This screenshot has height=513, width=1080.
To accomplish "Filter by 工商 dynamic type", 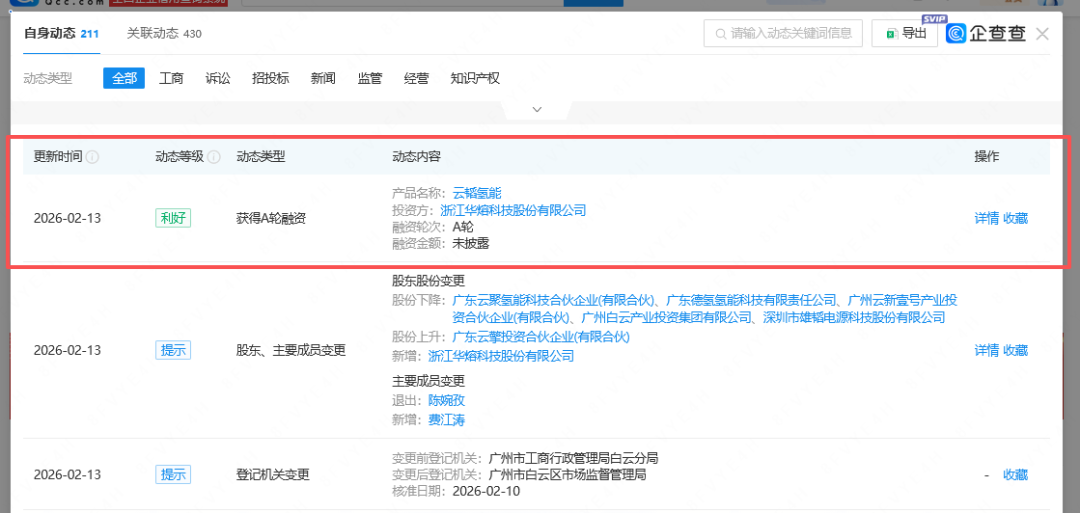I will tap(171, 78).
